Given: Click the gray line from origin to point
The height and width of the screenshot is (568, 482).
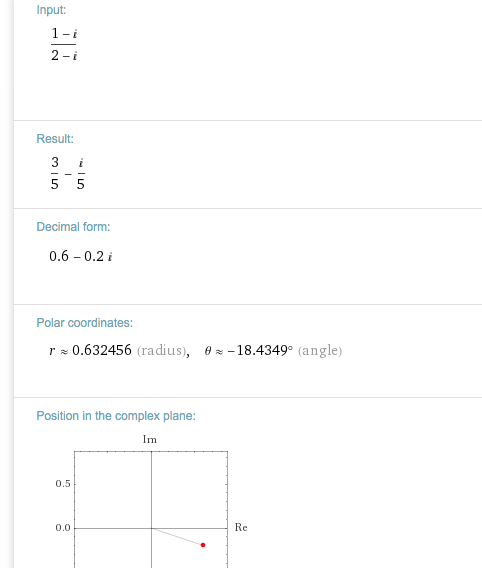Looking at the screenshot, I should pyautogui.click(x=177, y=536).
